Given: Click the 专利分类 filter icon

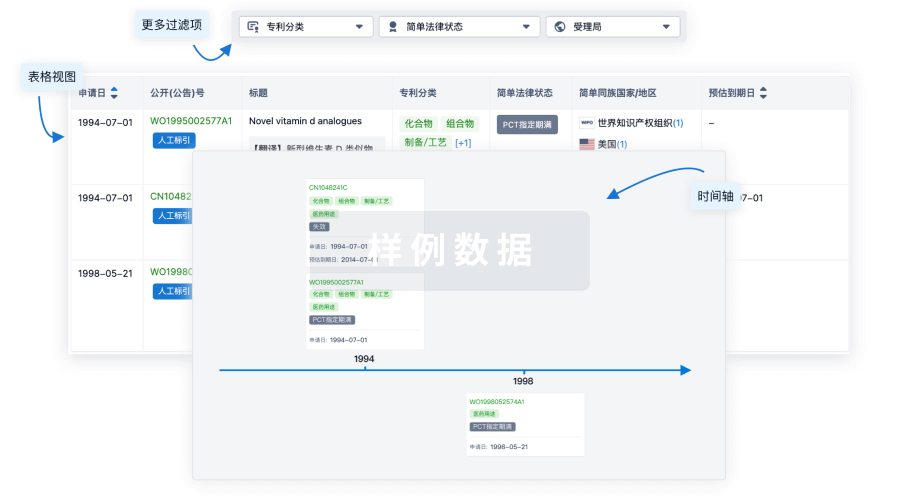Looking at the screenshot, I should 253,27.
